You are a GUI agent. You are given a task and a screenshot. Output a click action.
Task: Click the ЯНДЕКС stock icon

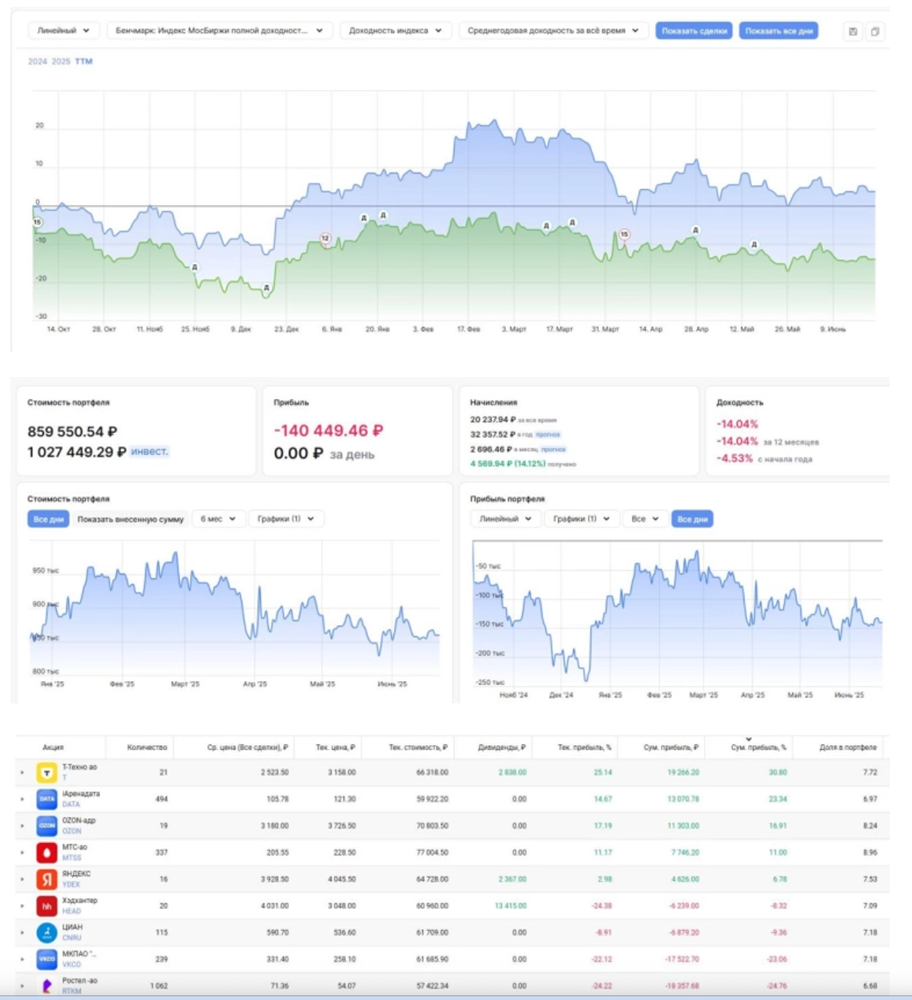click(47, 879)
